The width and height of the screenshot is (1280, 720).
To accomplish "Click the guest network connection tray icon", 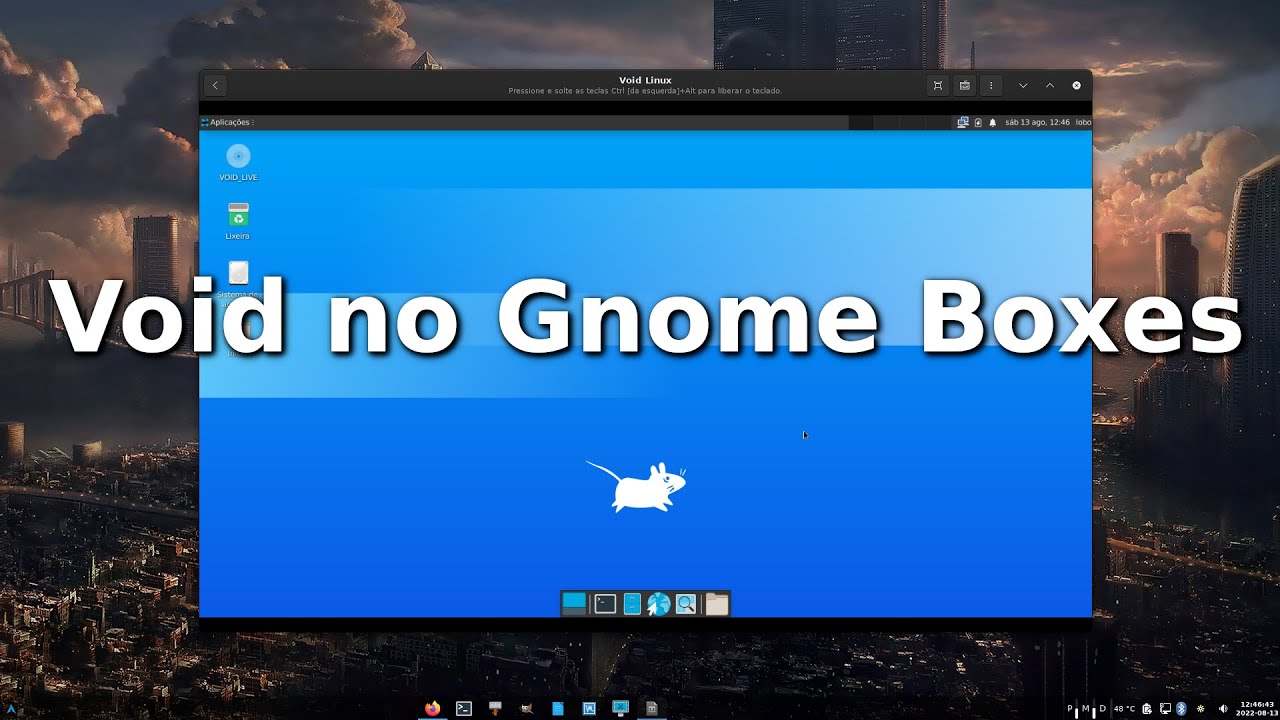I will [x=963, y=122].
